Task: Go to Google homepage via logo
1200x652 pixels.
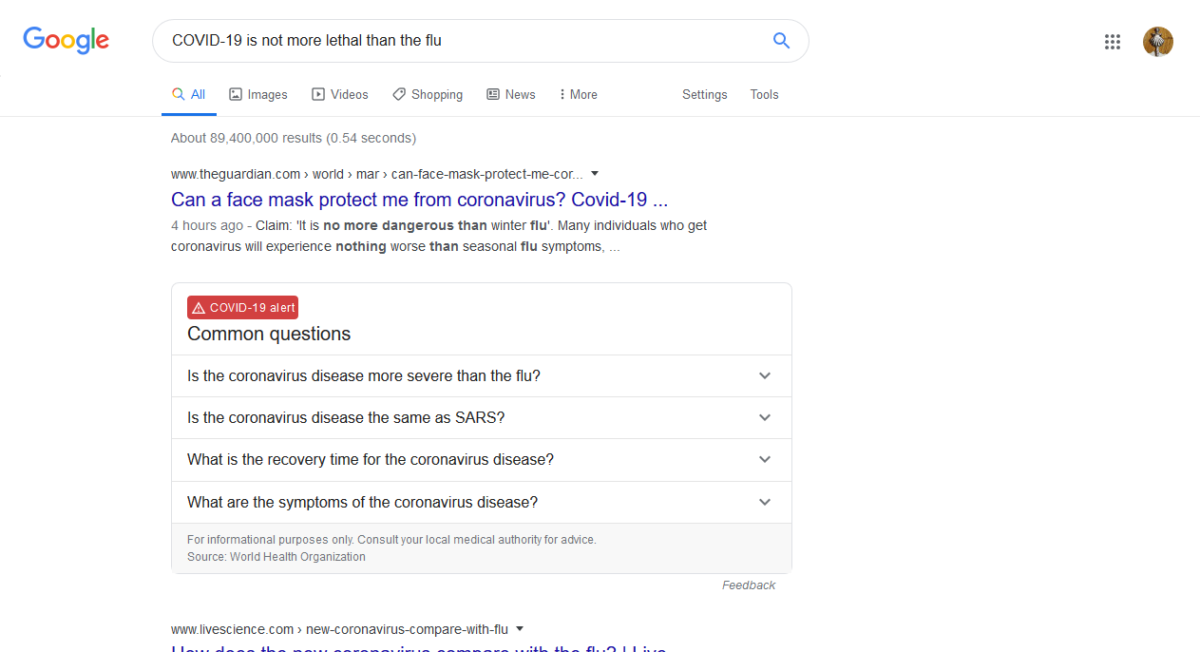Action: (x=66, y=40)
